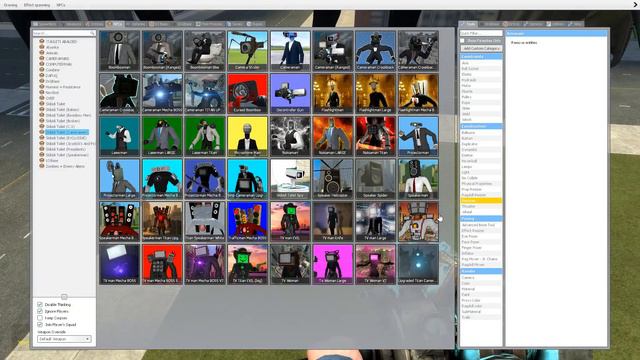Open the NPCs menu in top bar
The height and width of the screenshot is (360, 640).
pos(61,5)
